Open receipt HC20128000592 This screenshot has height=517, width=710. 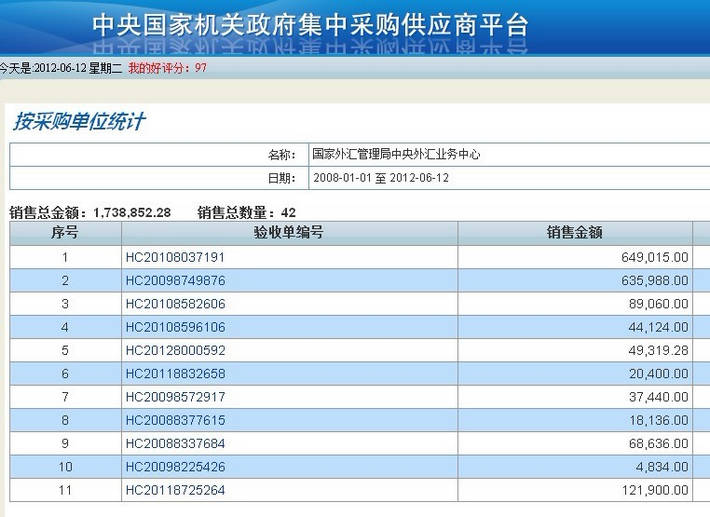[175, 351]
